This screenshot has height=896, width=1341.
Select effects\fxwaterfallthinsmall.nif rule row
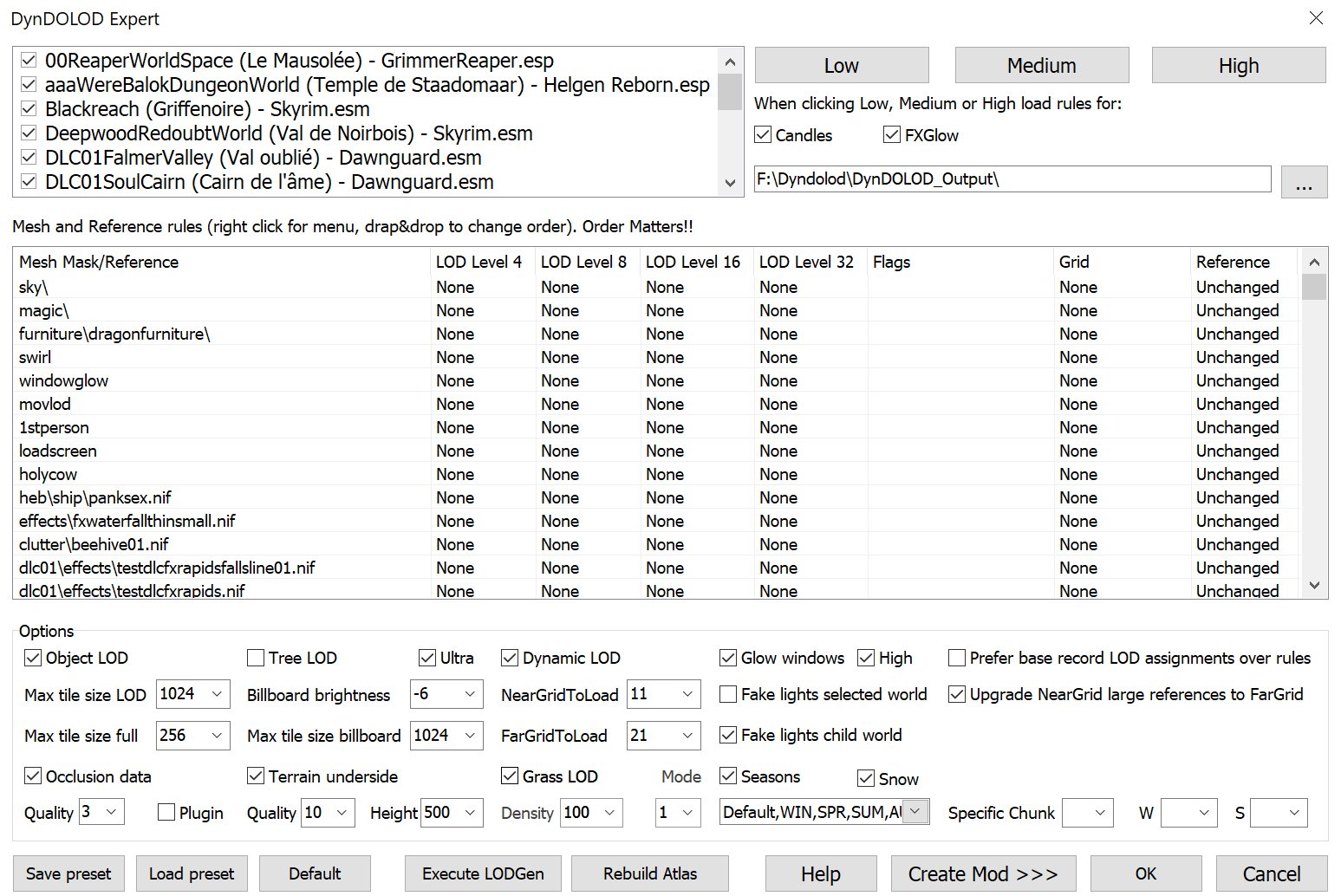point(657,521)
